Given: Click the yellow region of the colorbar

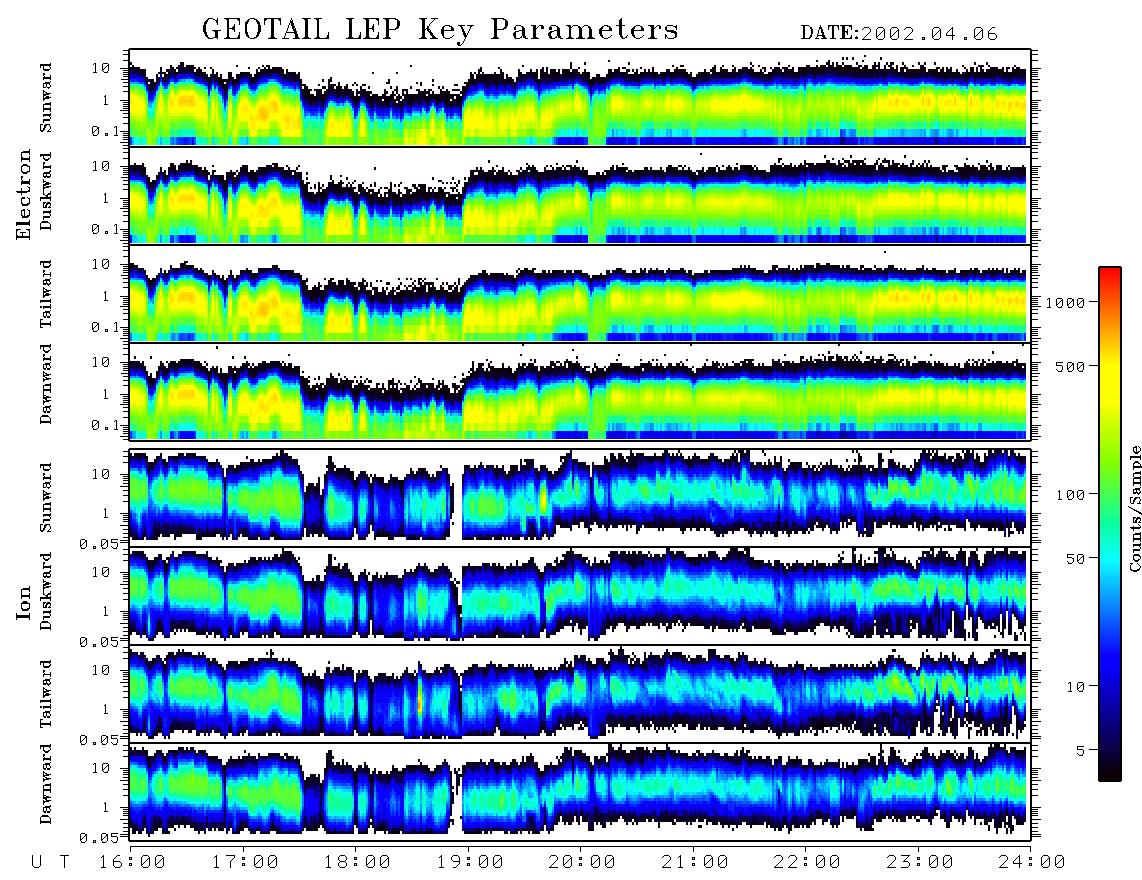Looking at the screenshot, I should coord(1109,379).
